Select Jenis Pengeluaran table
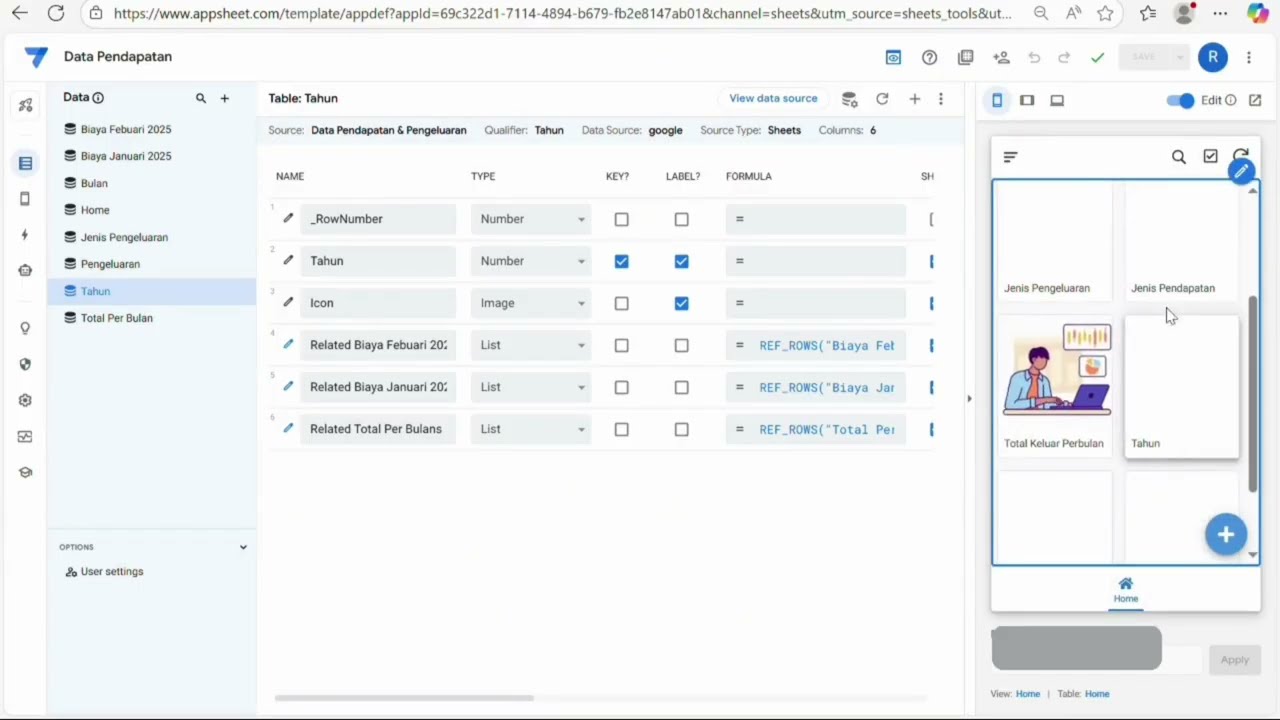The width and height of the screenshot is (1280, 720). pyautogui.click(x=124, y=237)
